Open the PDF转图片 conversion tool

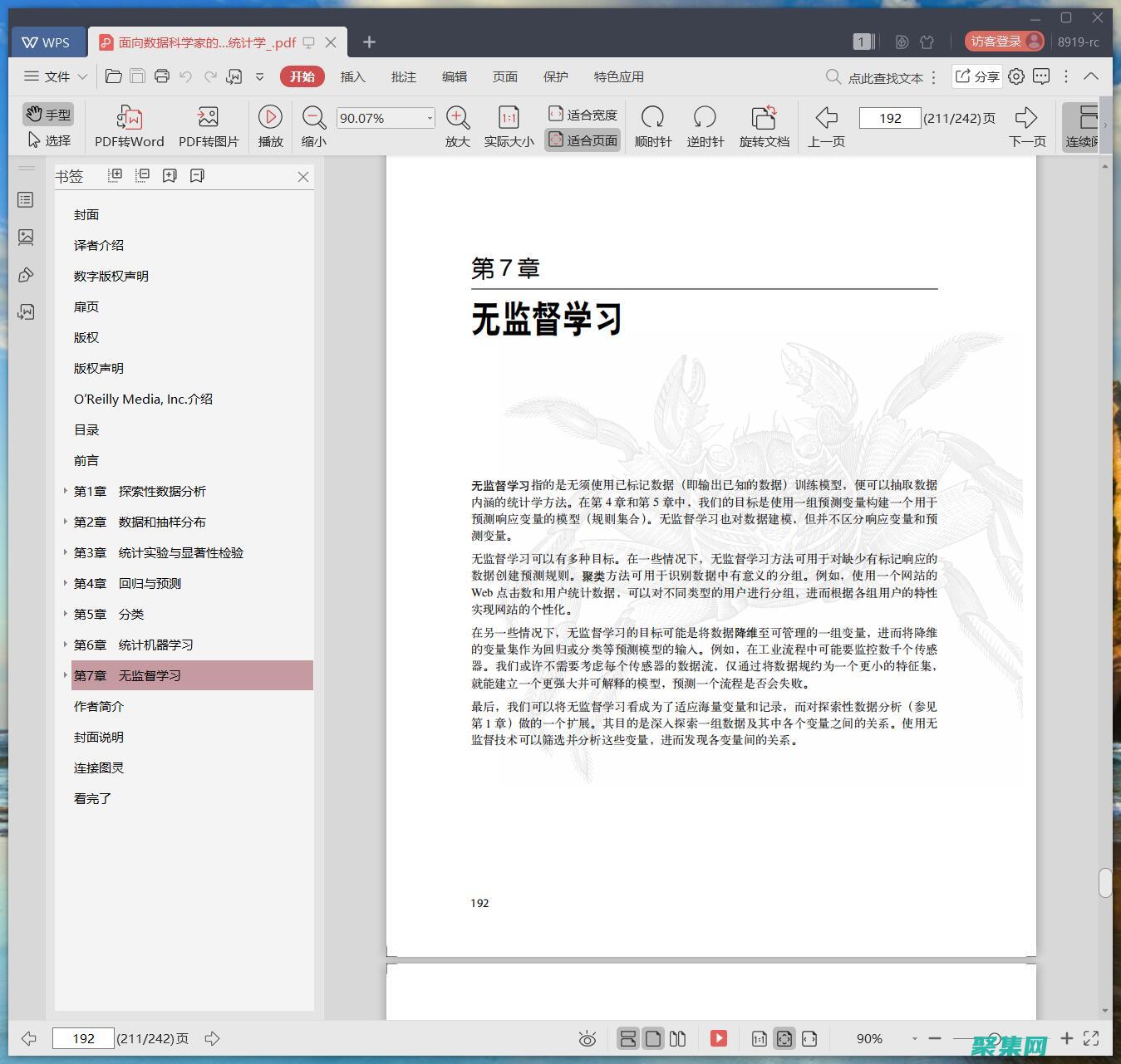[x=208, y=125]
